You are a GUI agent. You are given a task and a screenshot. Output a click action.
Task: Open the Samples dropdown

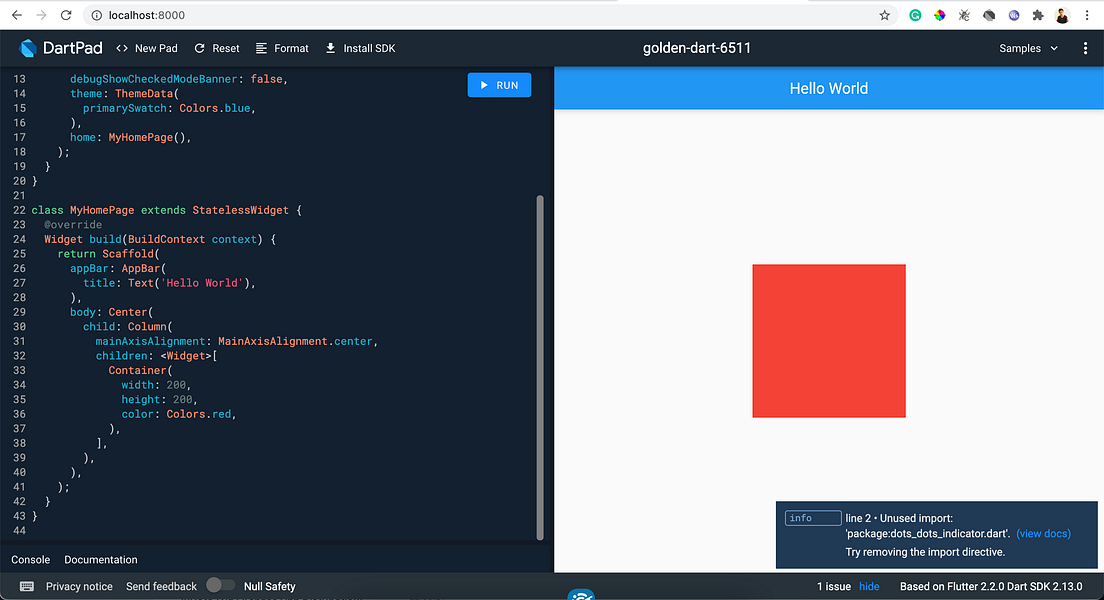pyautogui.click(x=1026, y=47)
